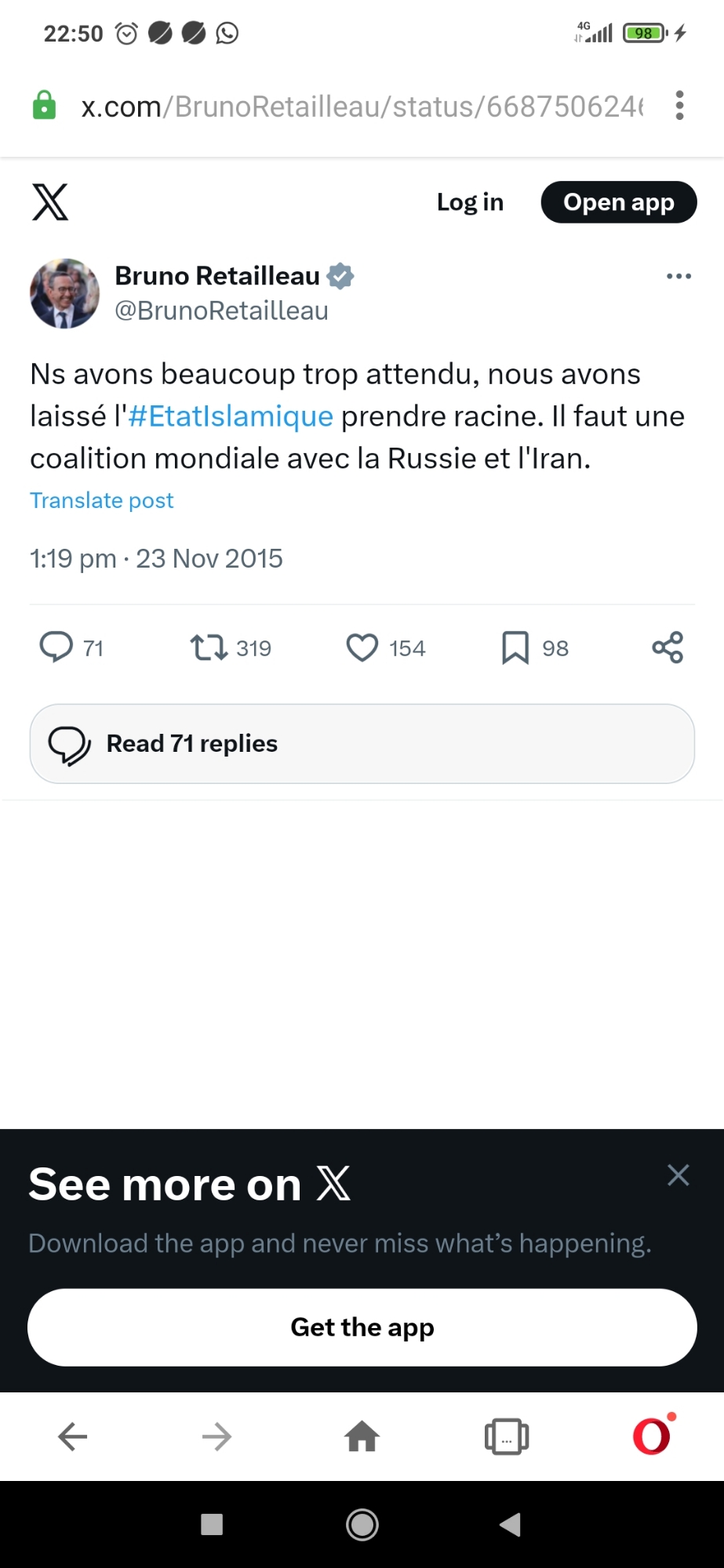
Task: Navigate back with browser arrow
Action: 72,1436
